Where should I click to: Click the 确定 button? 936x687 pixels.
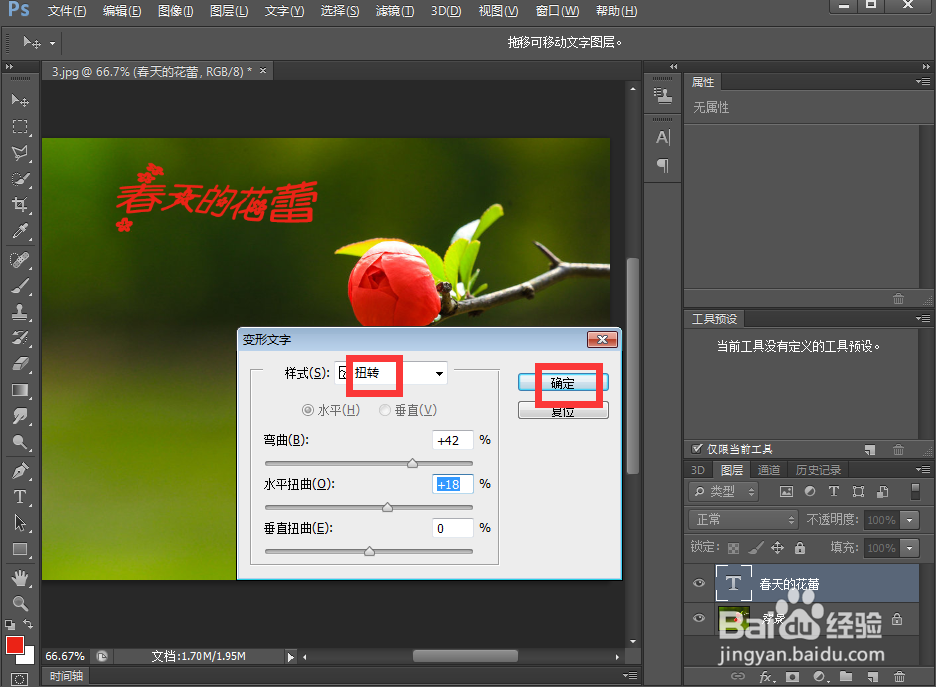[563, 383]
